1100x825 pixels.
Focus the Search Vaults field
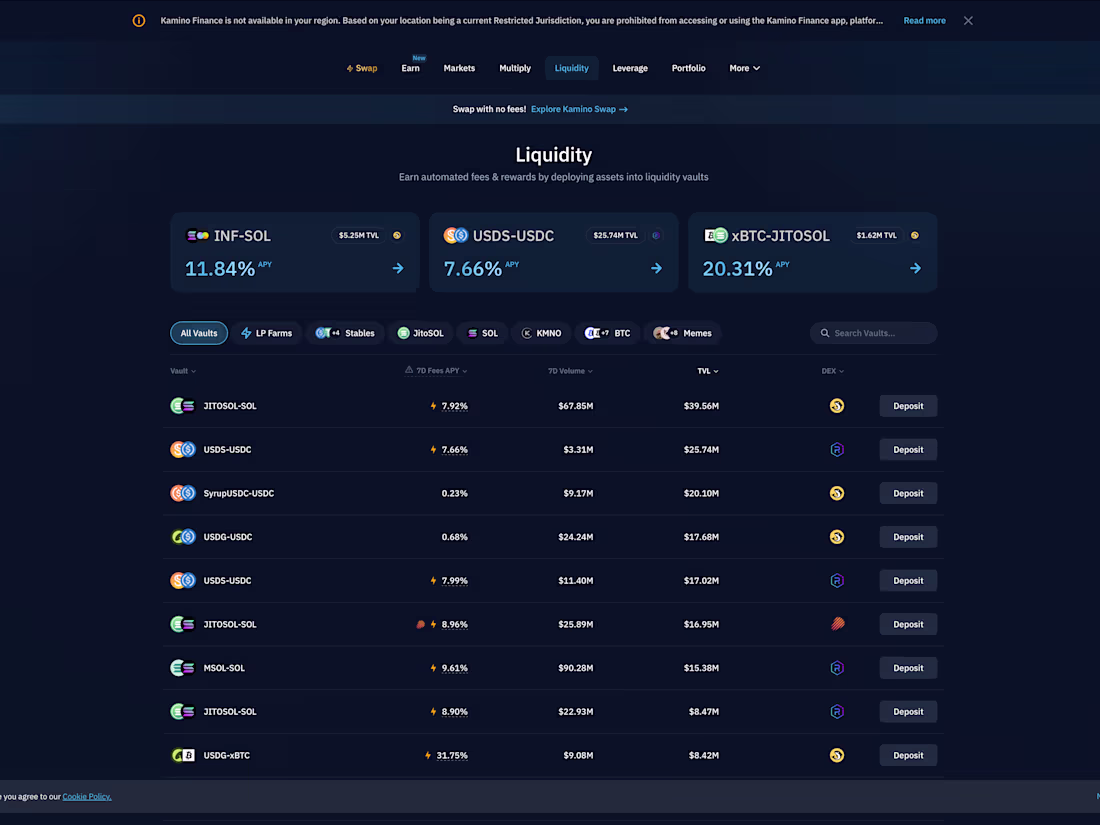tap(873, 333)
